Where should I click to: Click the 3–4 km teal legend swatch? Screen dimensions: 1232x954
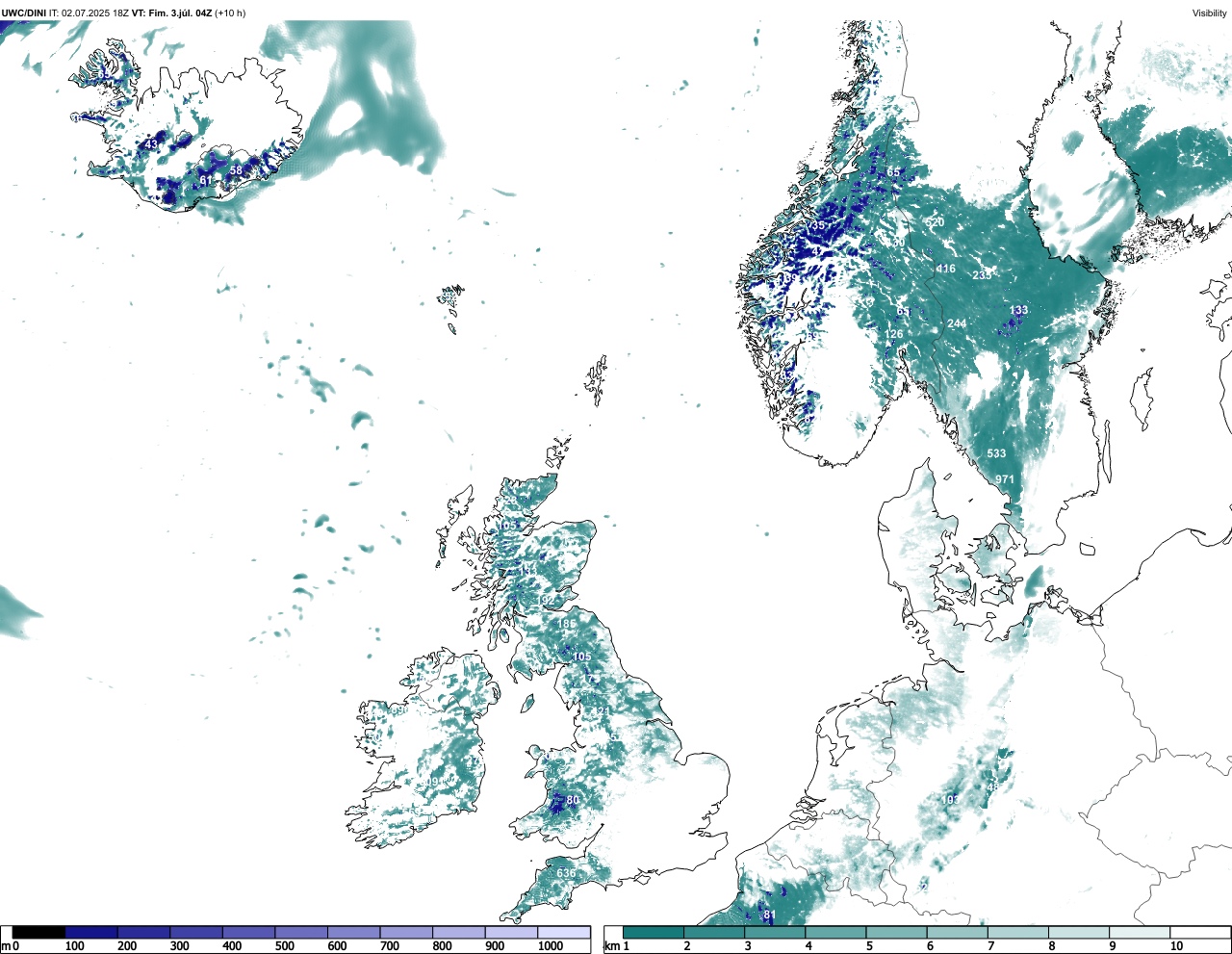click(775, 932)
